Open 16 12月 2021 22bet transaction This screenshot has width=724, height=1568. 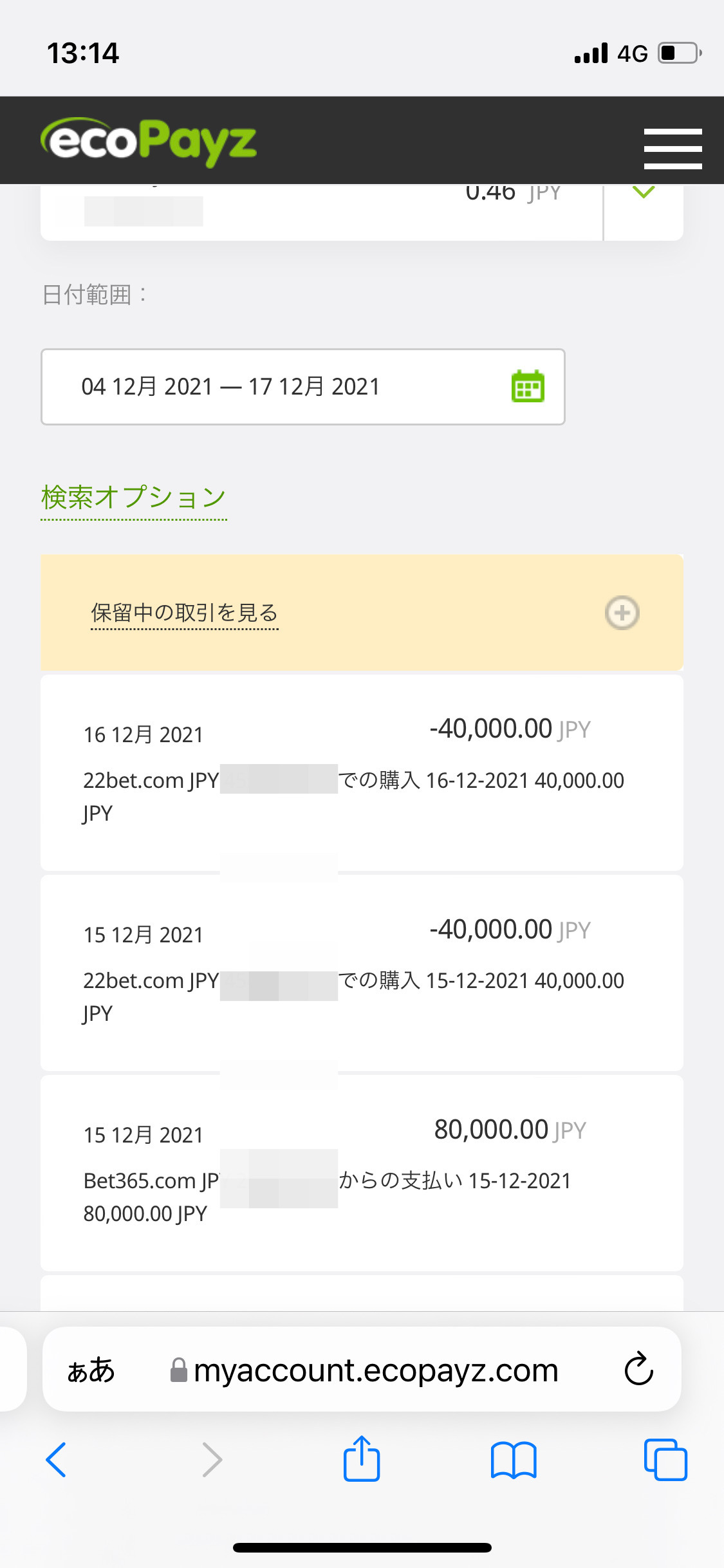pyautogui.click(x=362, y=772)
